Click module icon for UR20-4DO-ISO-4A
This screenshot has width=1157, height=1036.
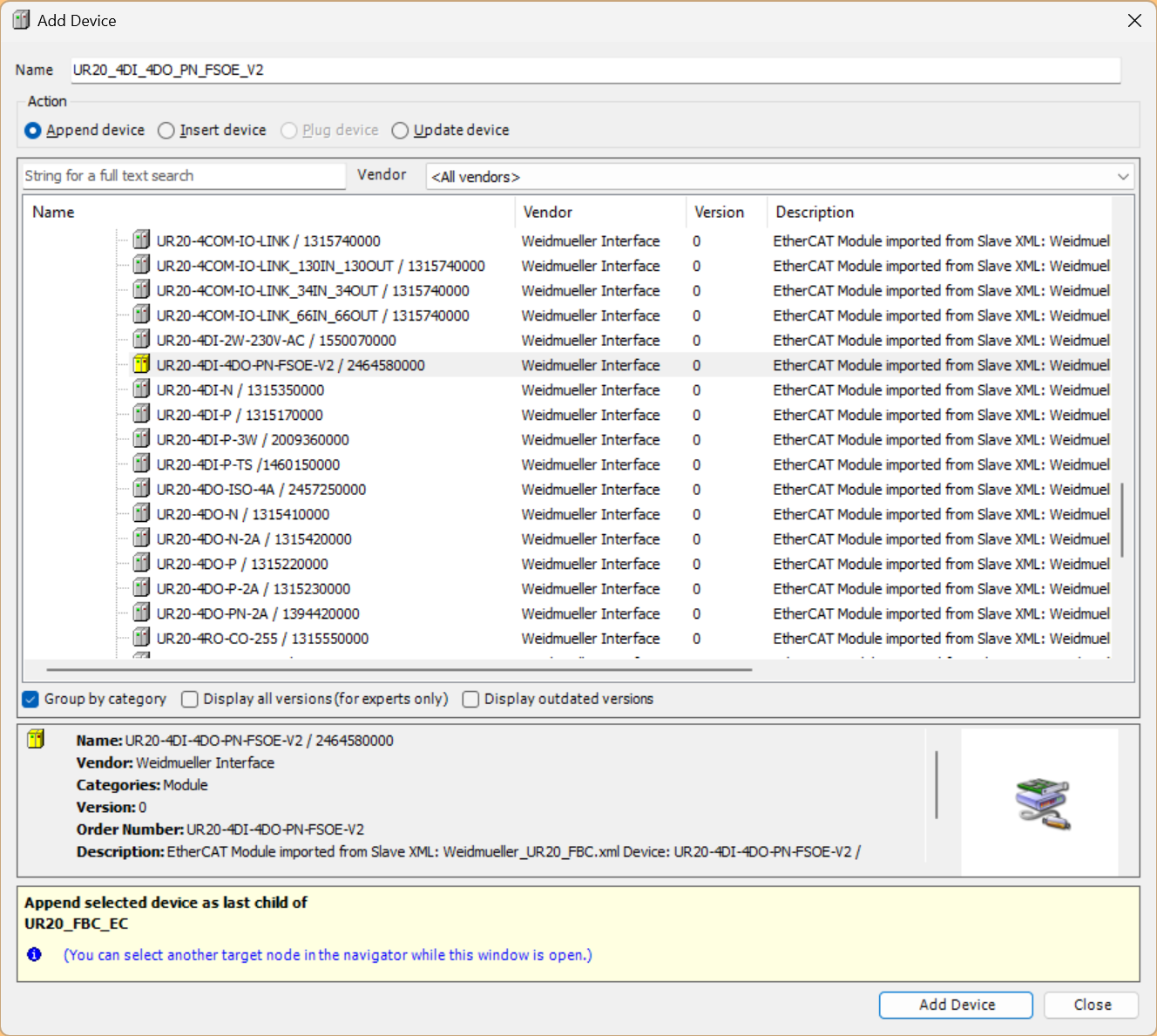click(141, 488)
